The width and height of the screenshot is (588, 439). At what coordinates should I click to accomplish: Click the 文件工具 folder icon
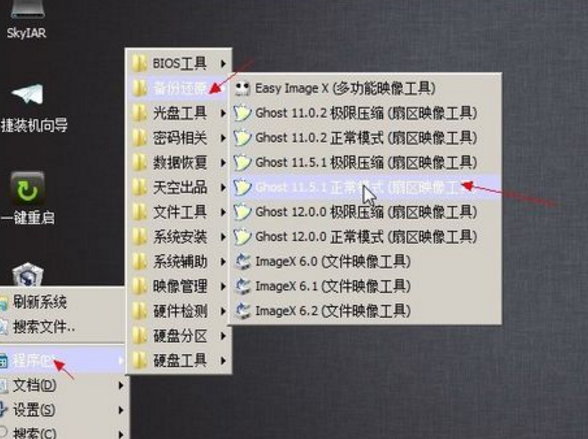tap(140, 212)
